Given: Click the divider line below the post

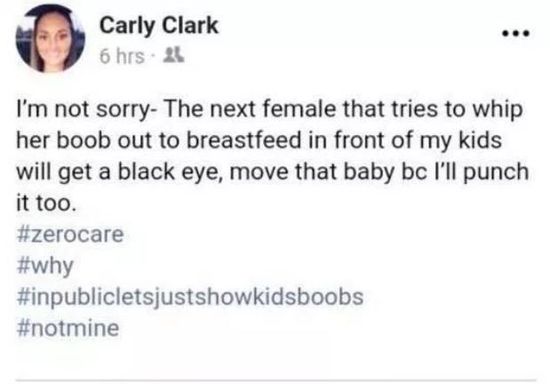Looking at the screenshot, I should [x=276, y=380].
